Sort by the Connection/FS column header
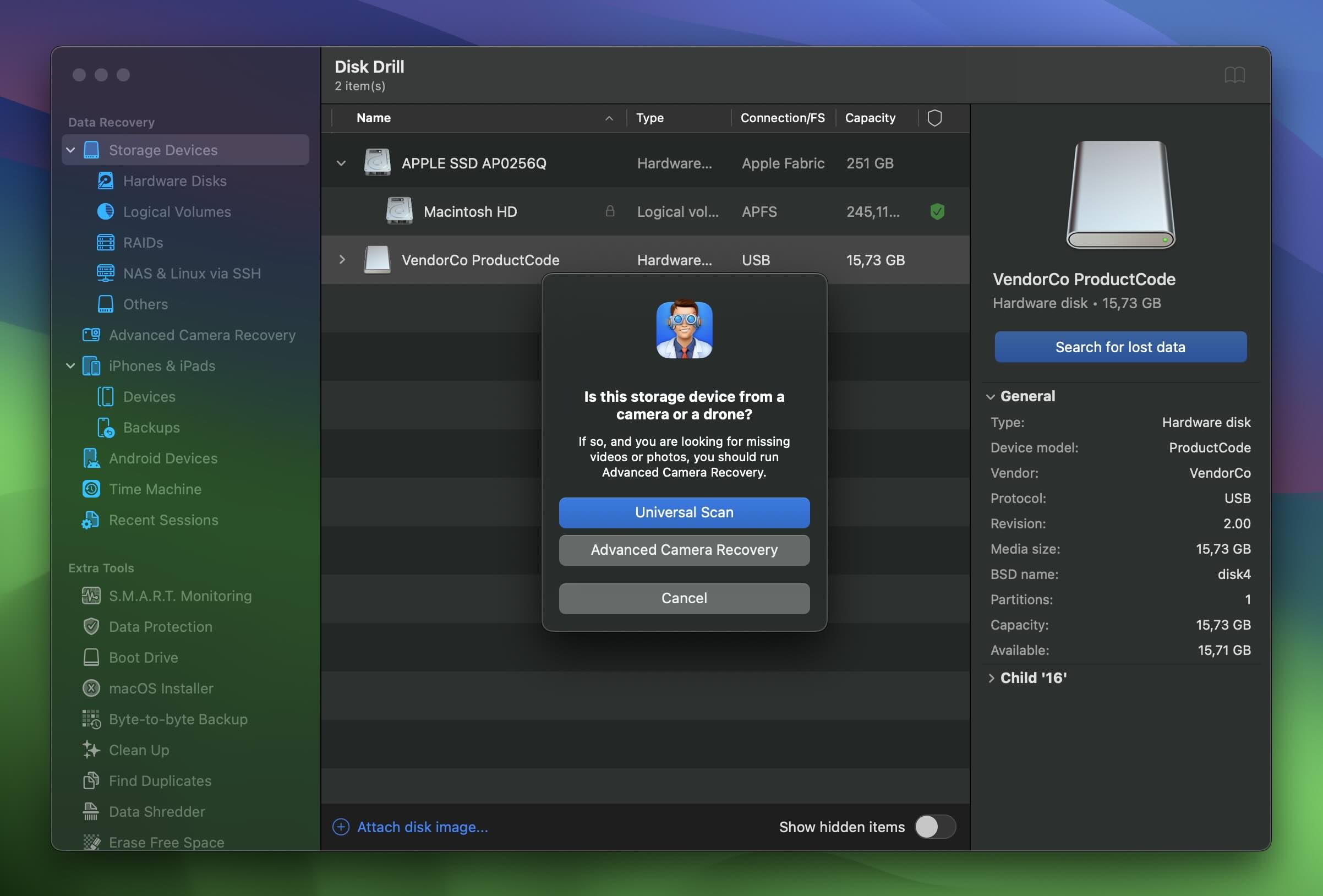The image size is (1323, 896). (x=783, y=118)
